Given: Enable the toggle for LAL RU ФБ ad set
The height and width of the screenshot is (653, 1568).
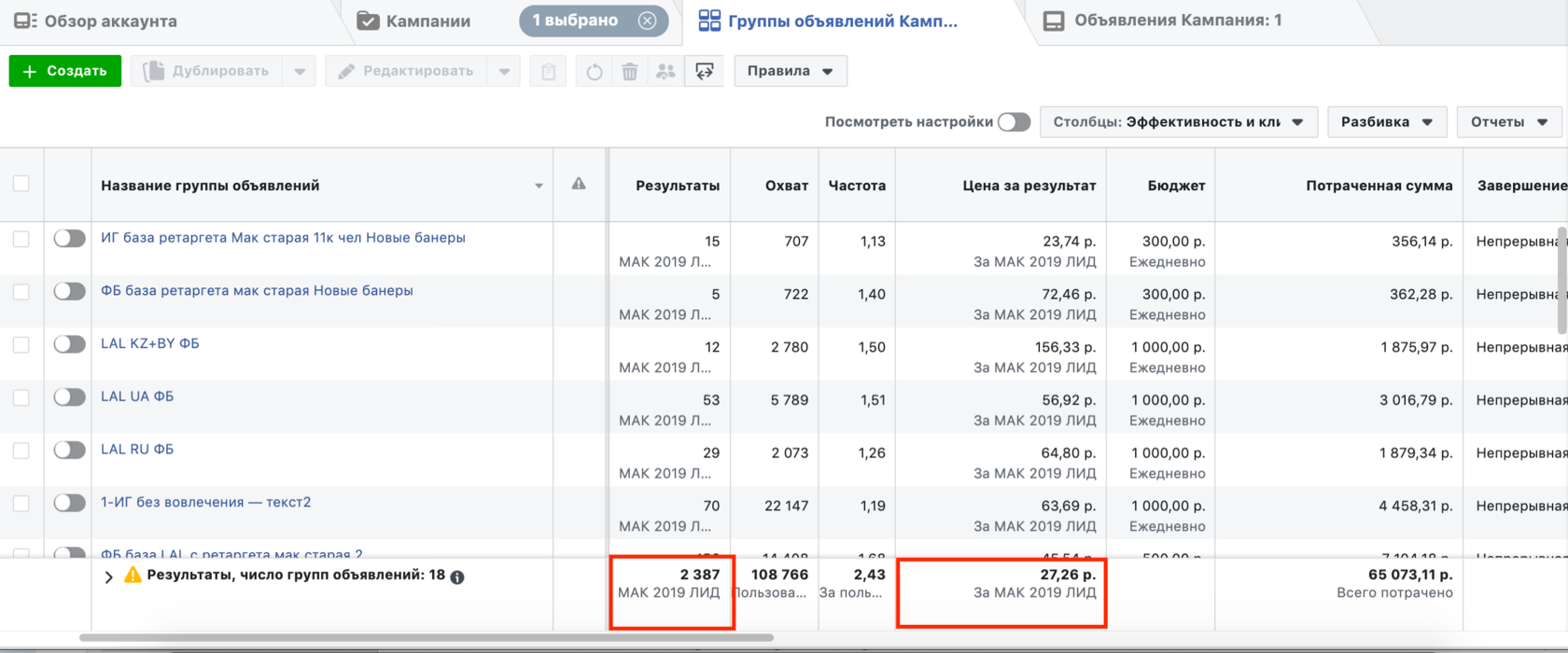Looking at the screenshot, I should [x=69, y=451].
